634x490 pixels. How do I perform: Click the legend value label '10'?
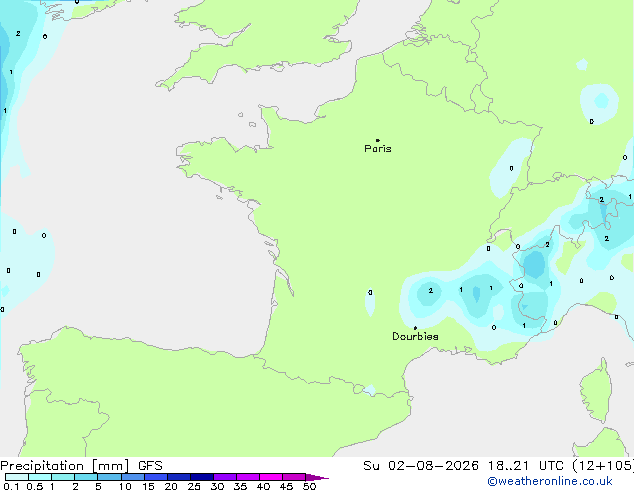125,486
